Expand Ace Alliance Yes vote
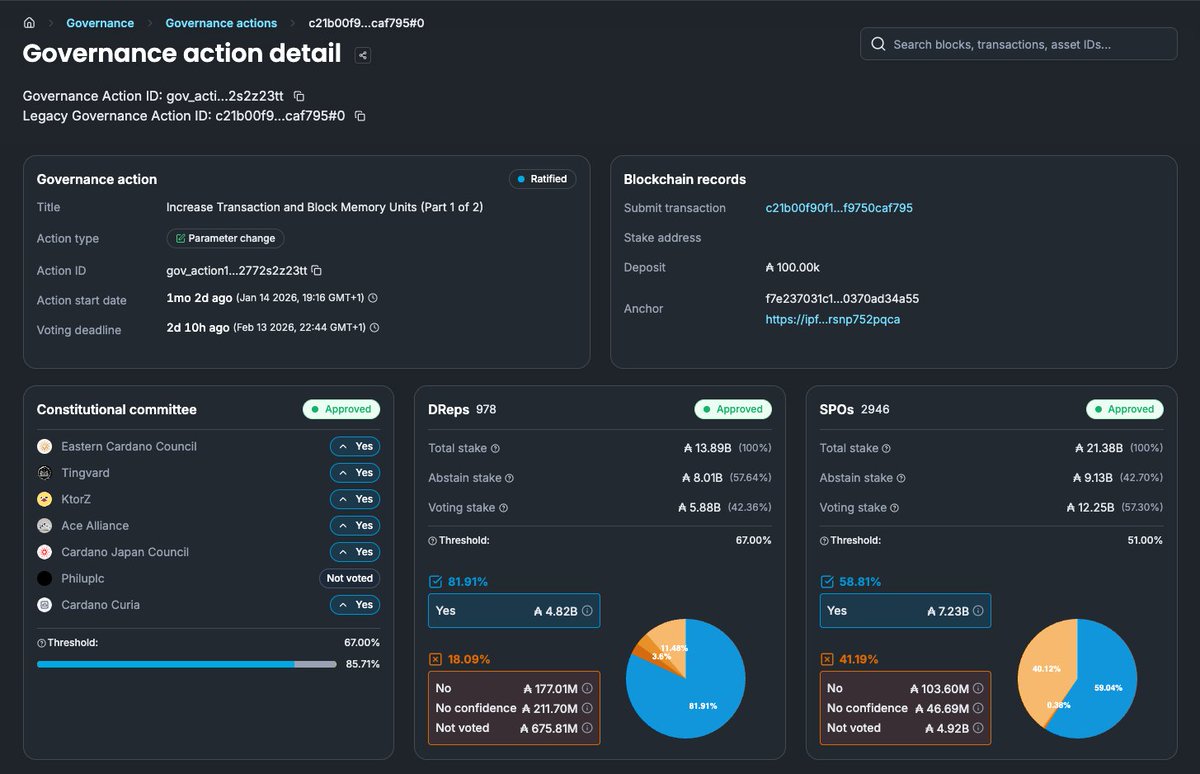 [x=355, y=525]
